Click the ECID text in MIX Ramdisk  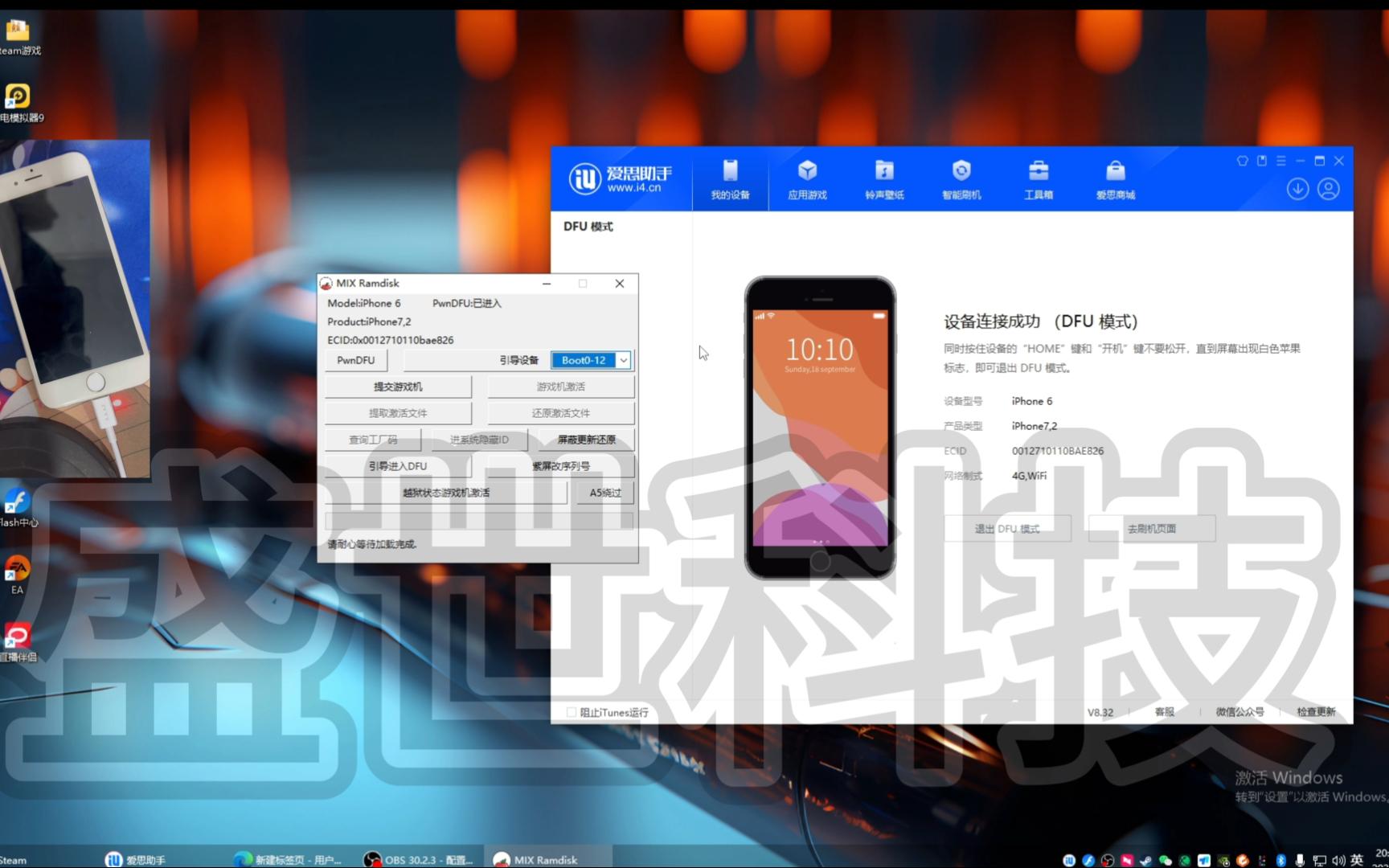[x=391, y=340]
